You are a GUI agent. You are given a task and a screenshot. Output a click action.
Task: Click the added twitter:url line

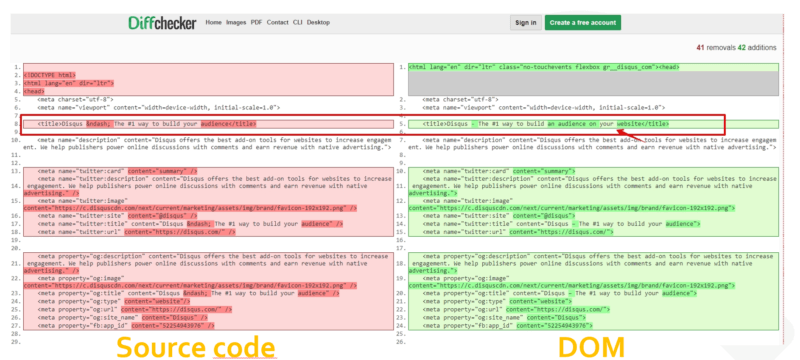517,232
